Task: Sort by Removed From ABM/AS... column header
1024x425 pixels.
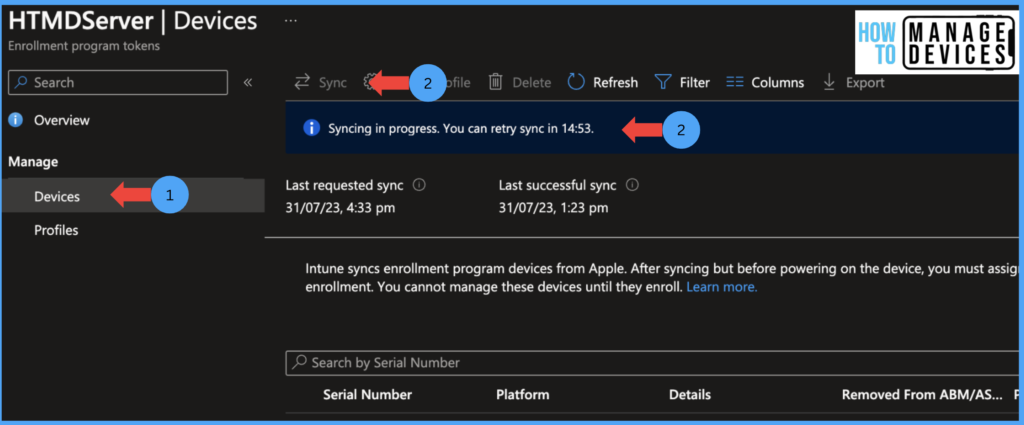Action: click(x=922, y=394)
